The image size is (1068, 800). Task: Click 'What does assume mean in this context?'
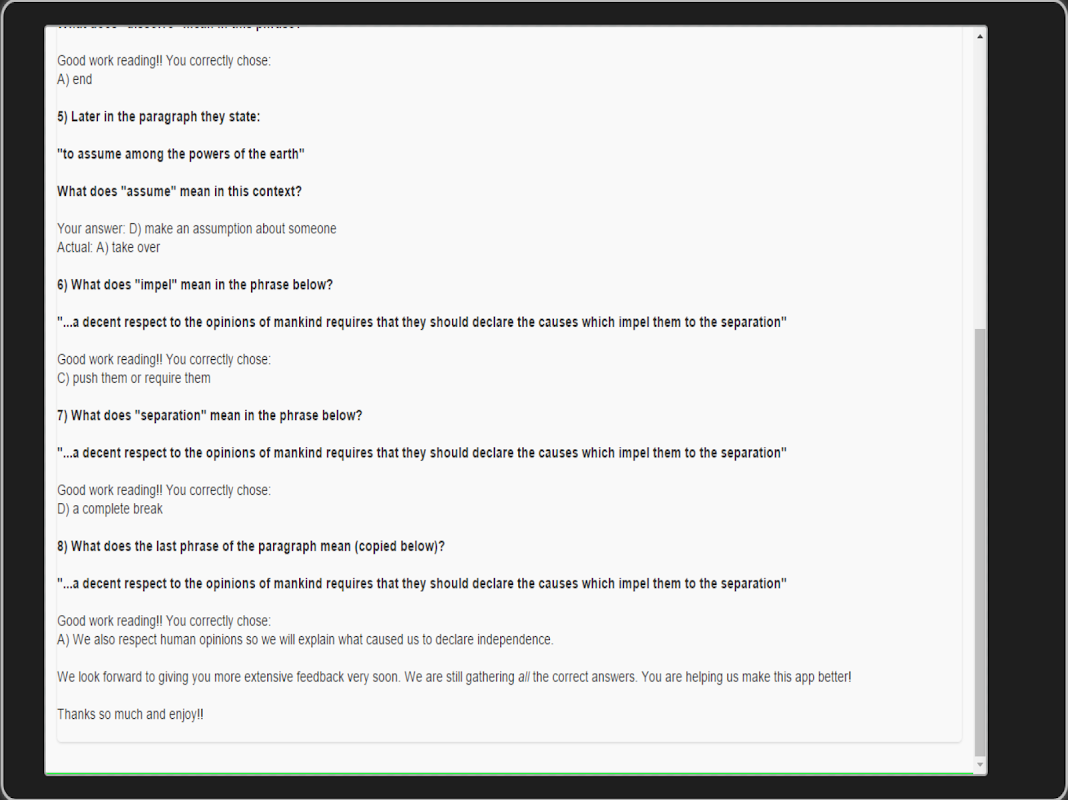[179, 191]
